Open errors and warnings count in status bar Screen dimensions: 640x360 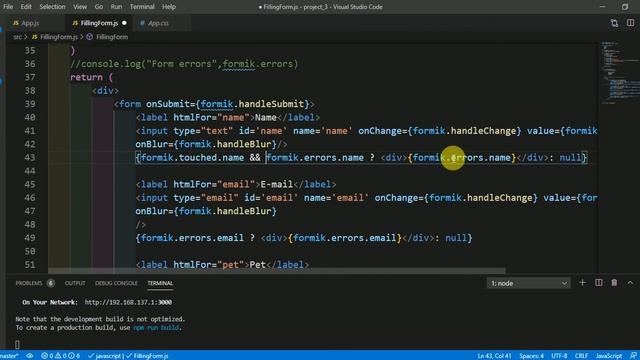click(x=60, y=356)
